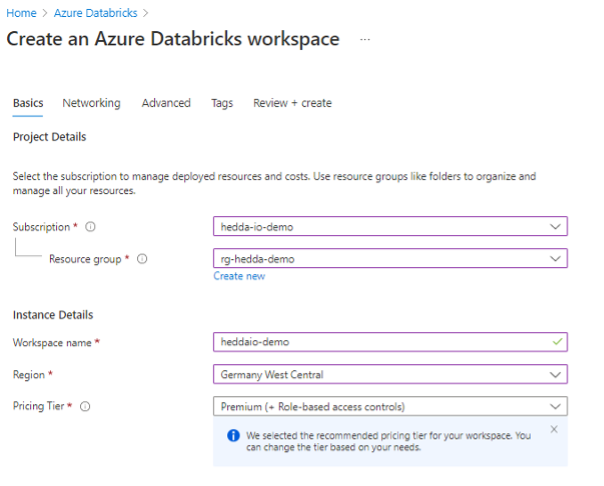Click the green checkmark in Workspace name
Image resolution: width=604 pixels, height=486 pixels.
point(555,343)
